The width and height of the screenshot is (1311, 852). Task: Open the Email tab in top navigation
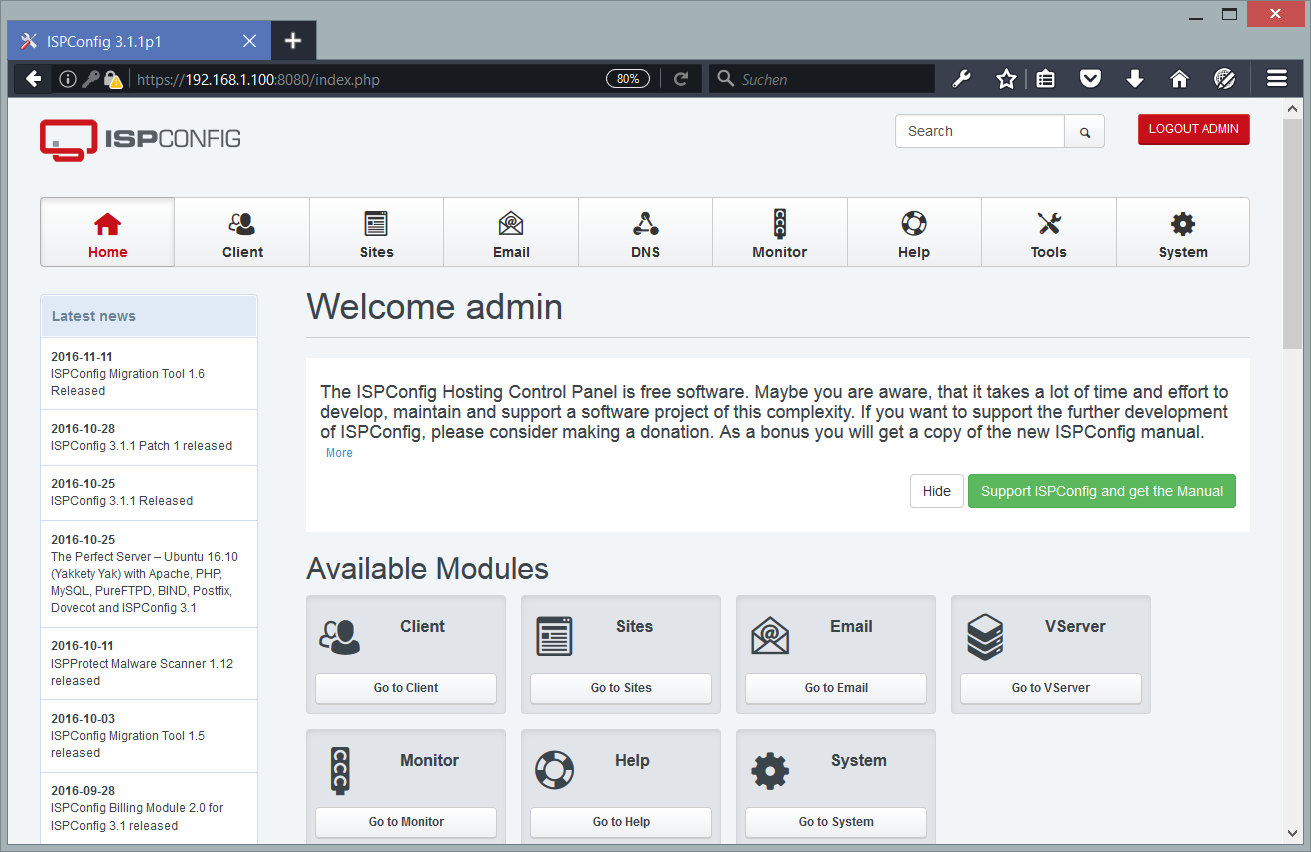click(511, 232)
